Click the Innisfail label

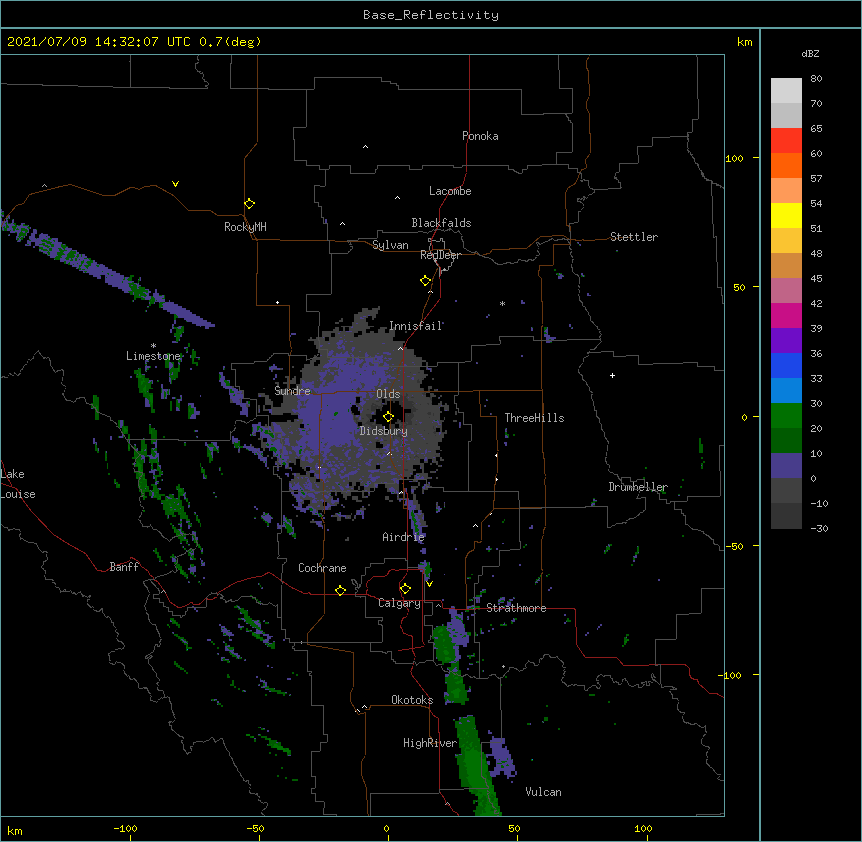(416, 326)
